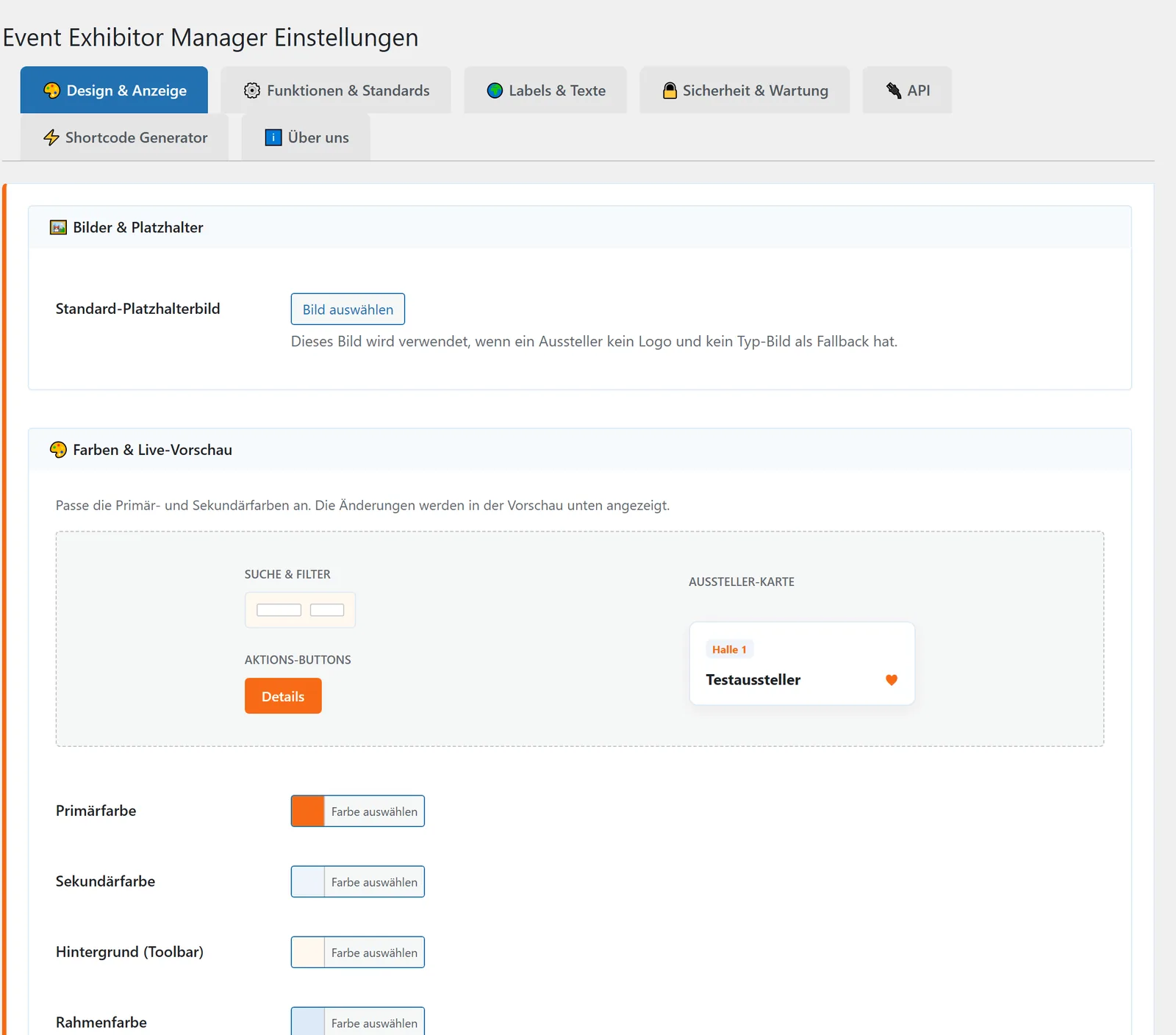Viewport: 1176px width, 1035px height.
Task: Click the orange Details preview button
Action: 283,696
